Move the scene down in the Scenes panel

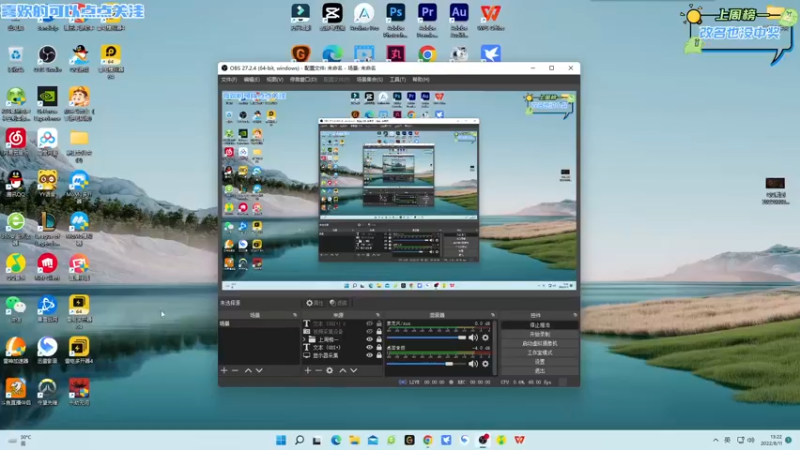click(259, 370)
